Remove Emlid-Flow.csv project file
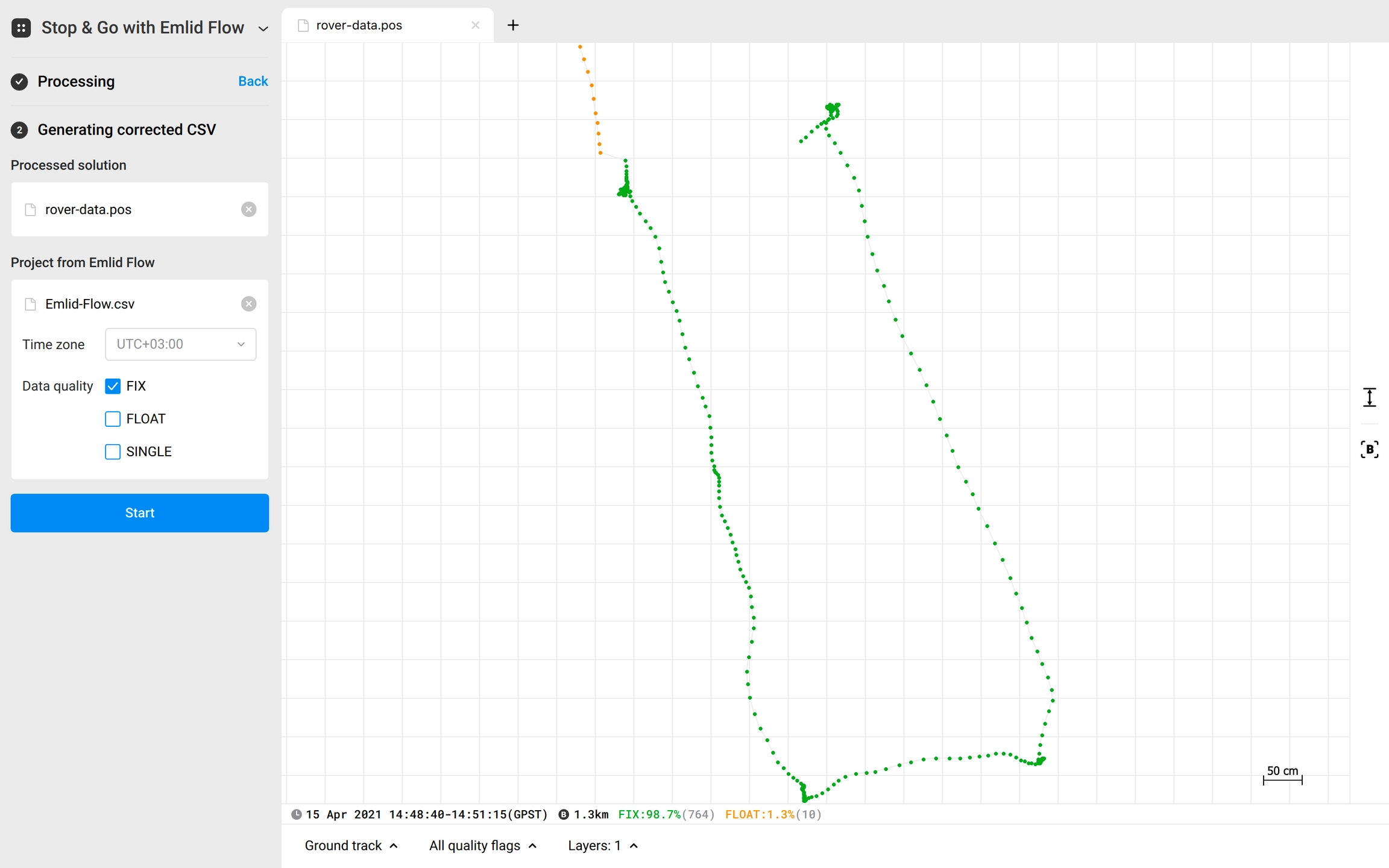The image size is (1389, 868). click(x=248, y=304)
